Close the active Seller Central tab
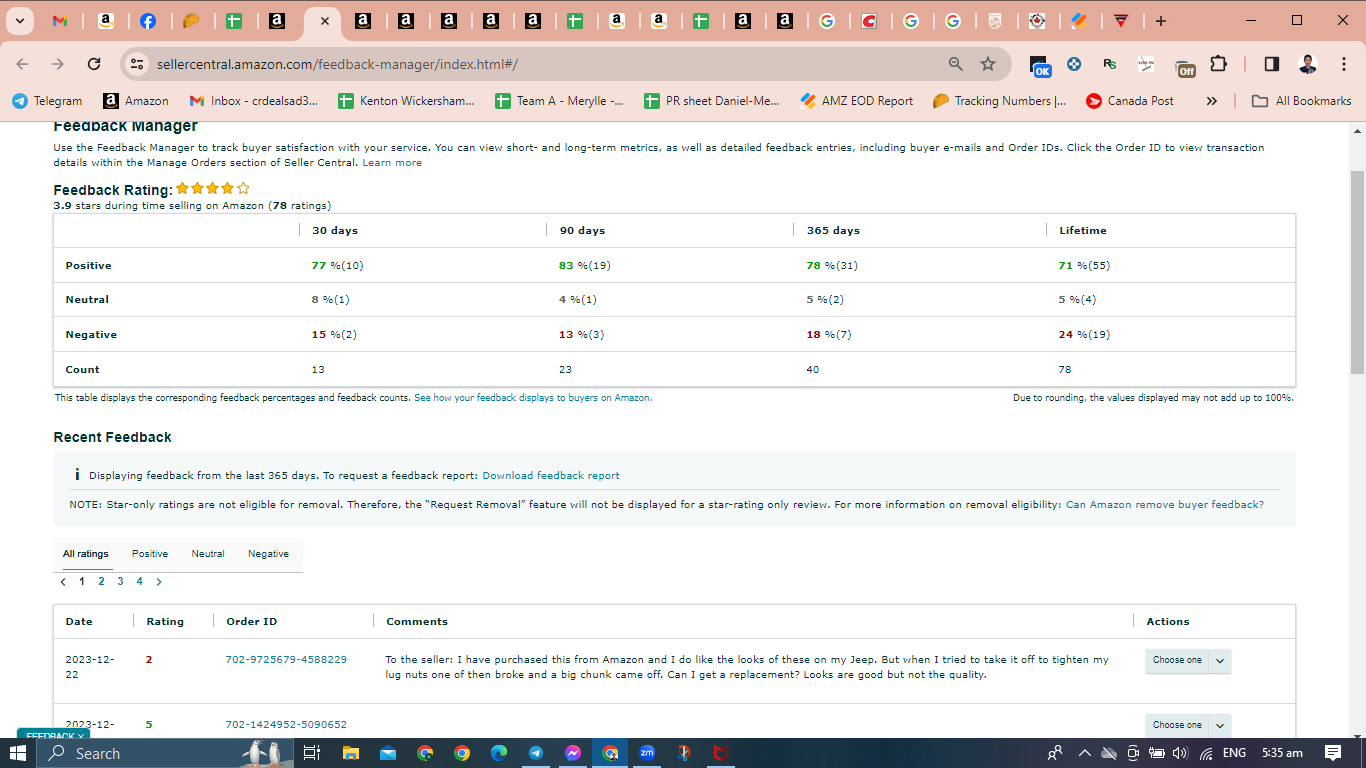Screen dimensions: 1366x768 324,21
